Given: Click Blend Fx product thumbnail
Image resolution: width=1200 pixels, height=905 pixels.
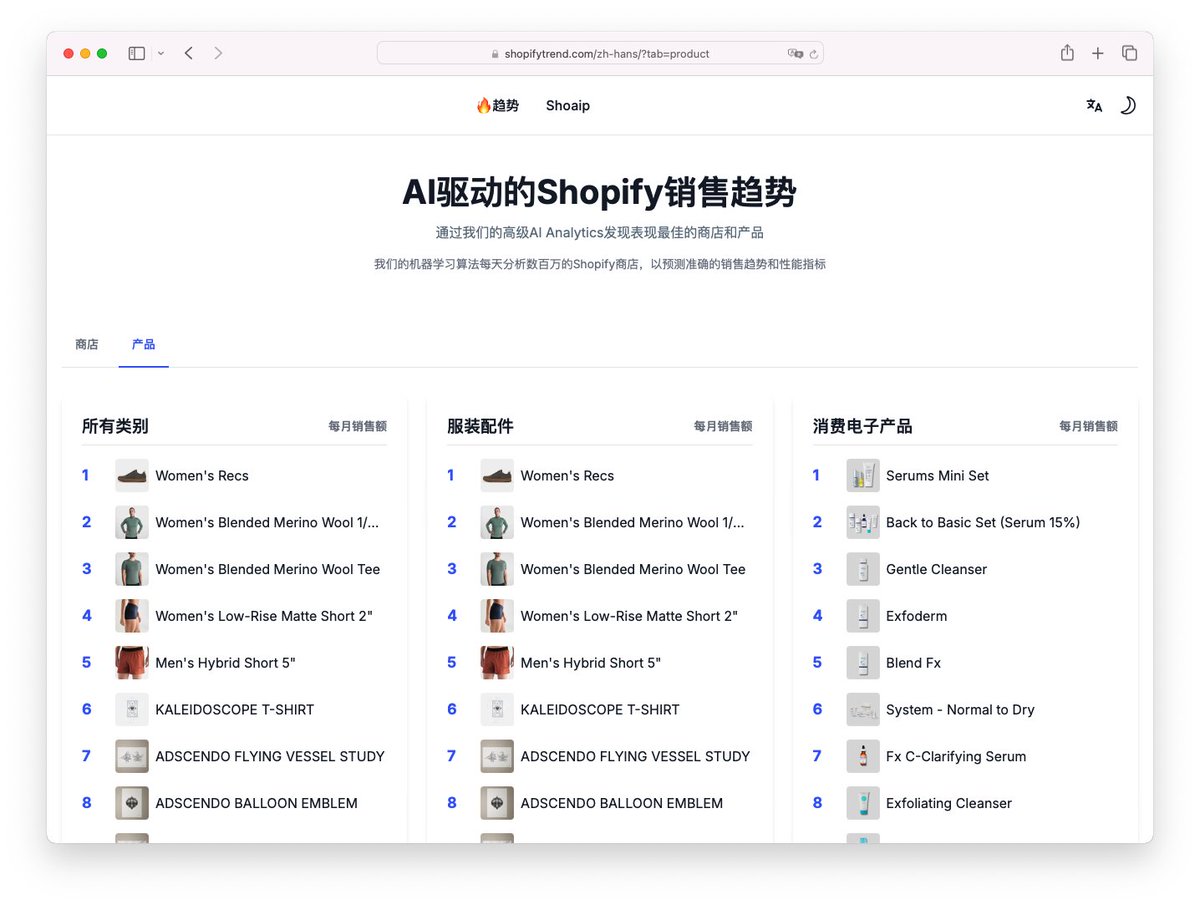Looking at the screenshot, I should tap(863, 663).
